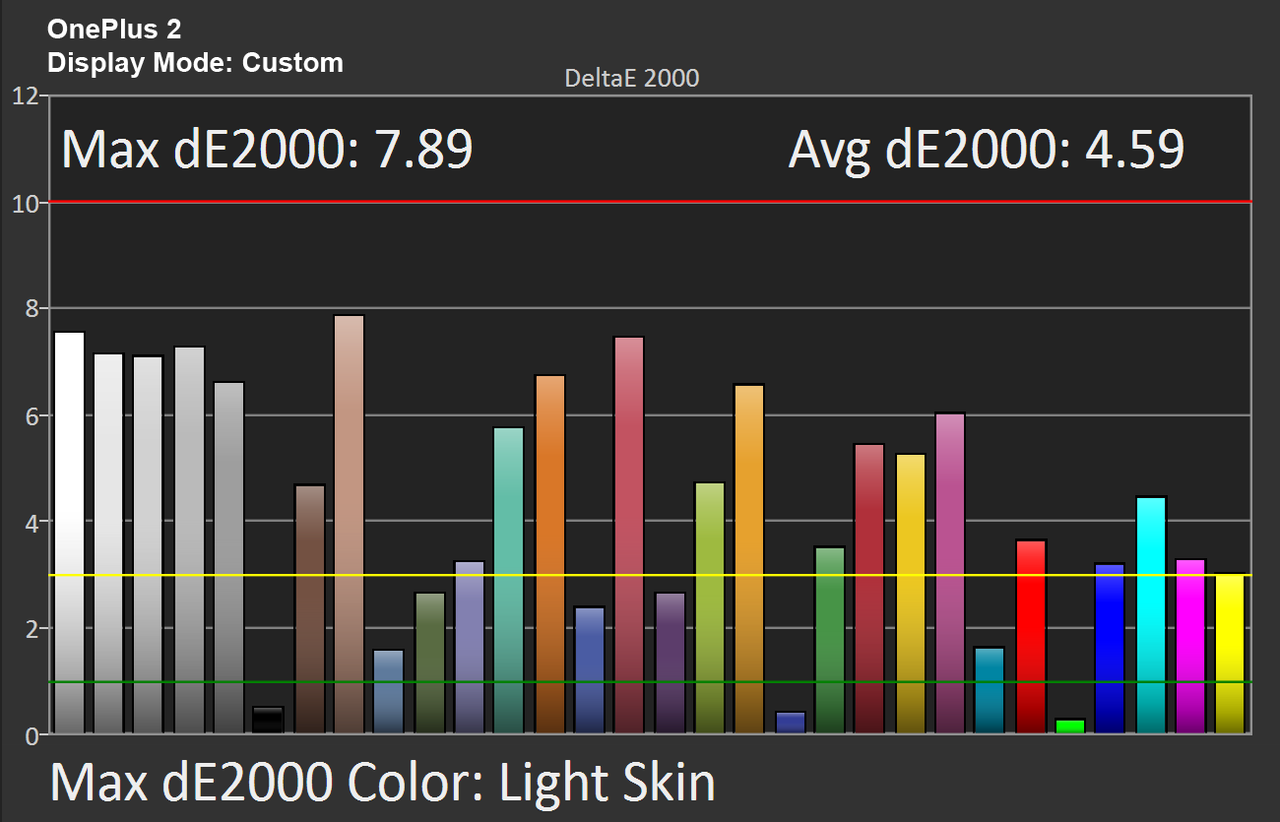Click the bright cyan bar
Image resolution: width=1280 pixels, height=822 pixels.
(1151, 616)
